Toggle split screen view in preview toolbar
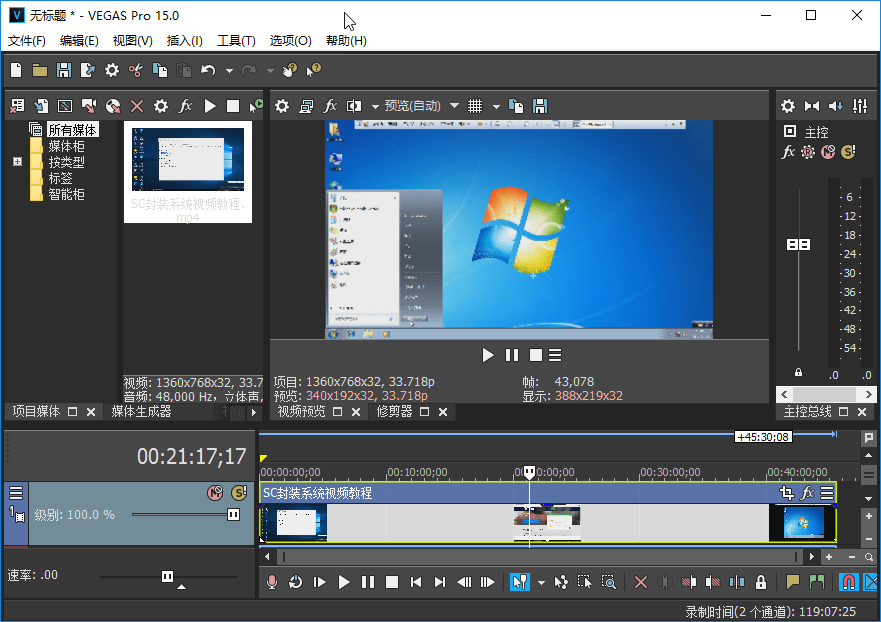This screenshot has height=622, width=881. click(x=354, y=106)
